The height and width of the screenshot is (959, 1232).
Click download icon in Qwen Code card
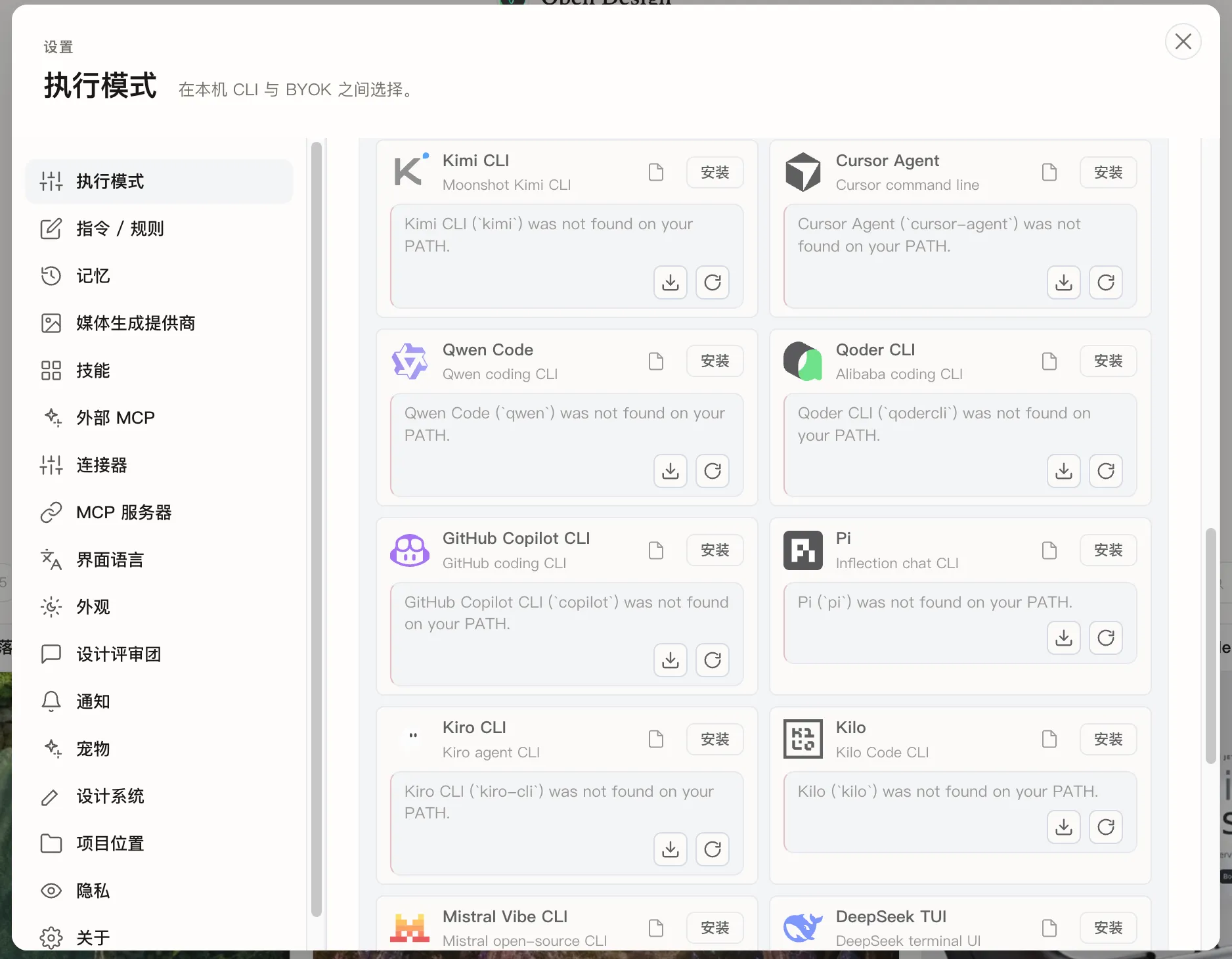coord(670,471)
